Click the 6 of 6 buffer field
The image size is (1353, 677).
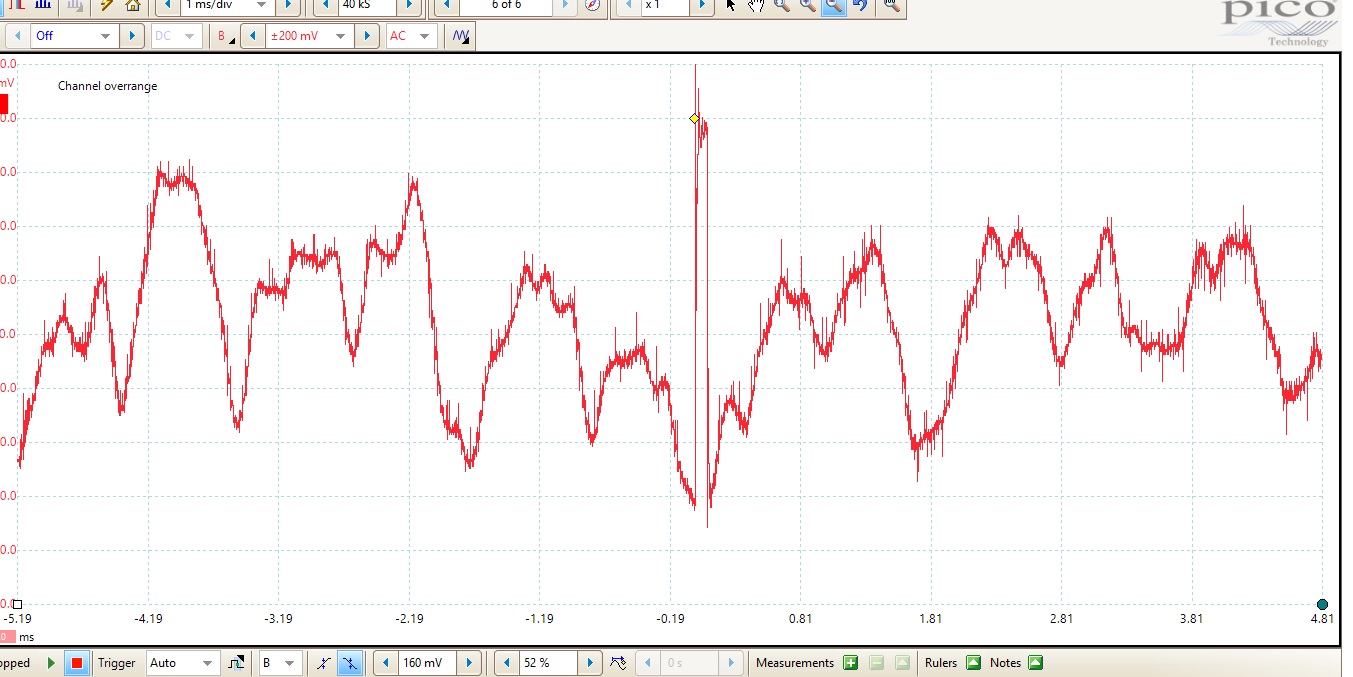click(506, 5)
